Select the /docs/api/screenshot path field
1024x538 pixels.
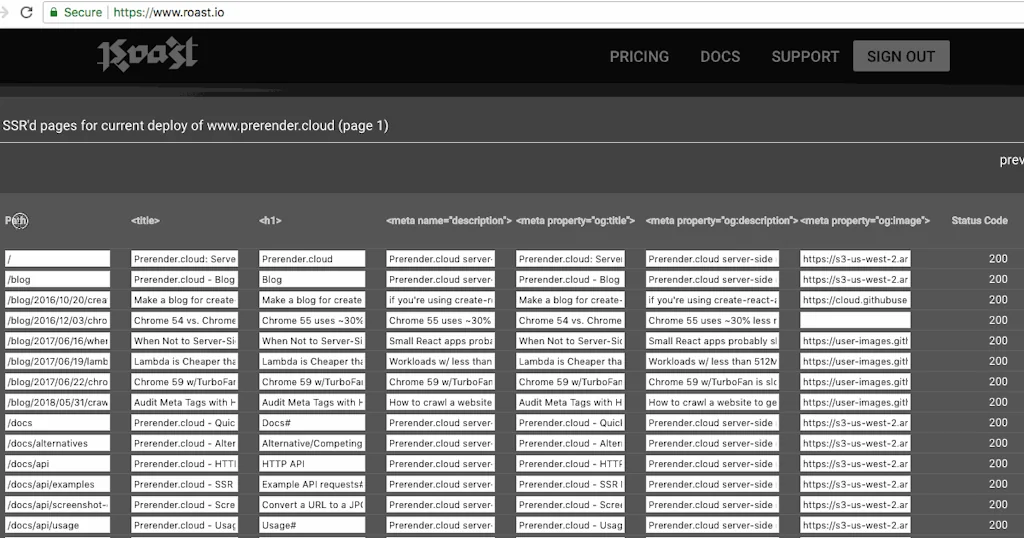tap(57, 505)
